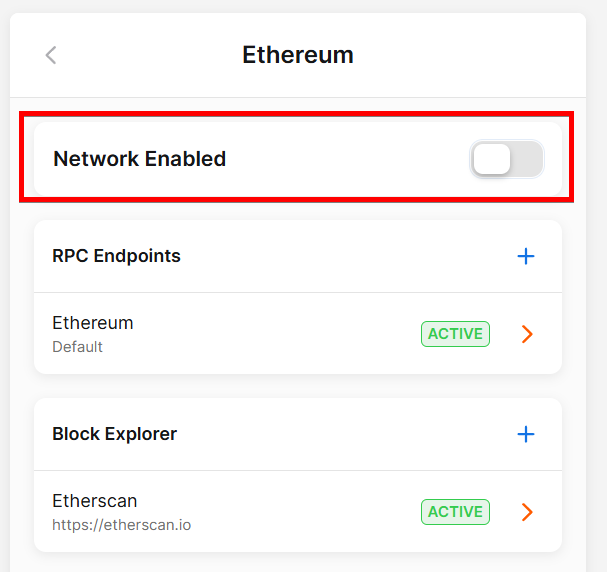Select the Etherscan block explorer name

95,501
